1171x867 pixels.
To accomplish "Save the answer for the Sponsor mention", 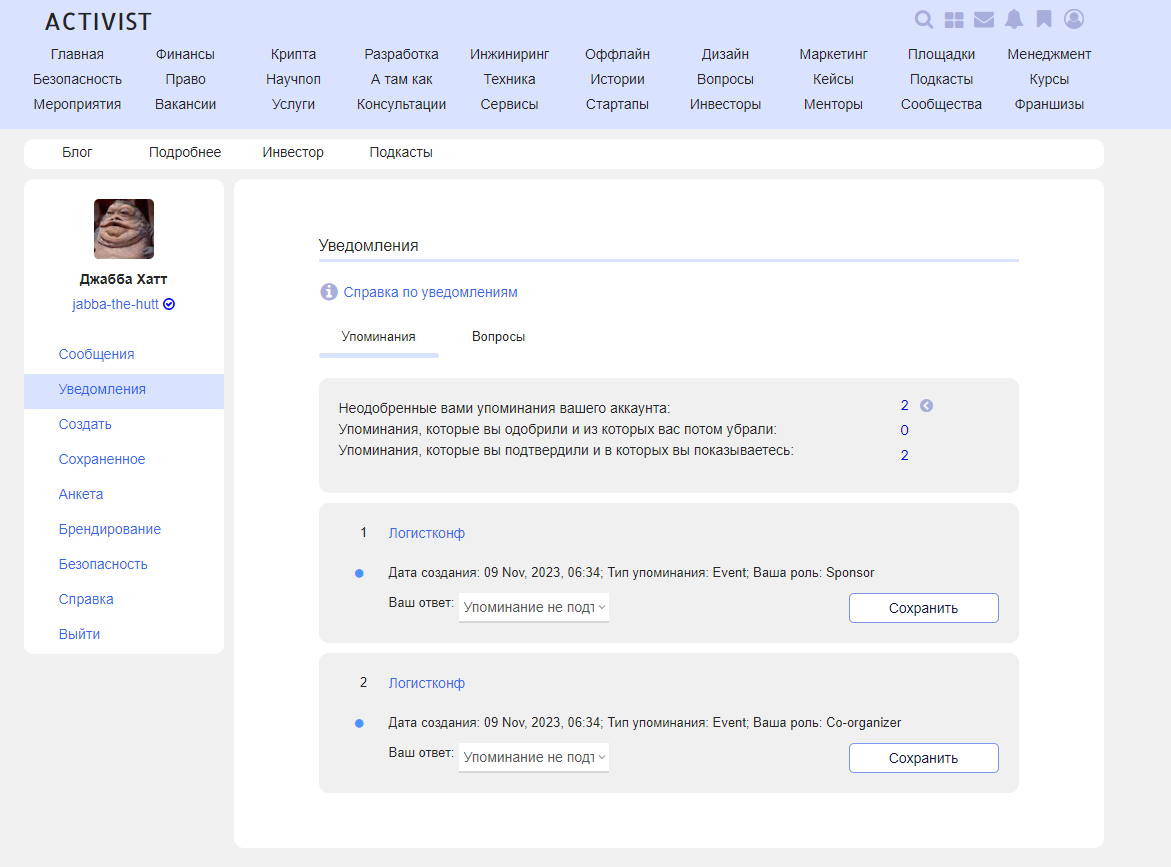I will tap(923, 608).
